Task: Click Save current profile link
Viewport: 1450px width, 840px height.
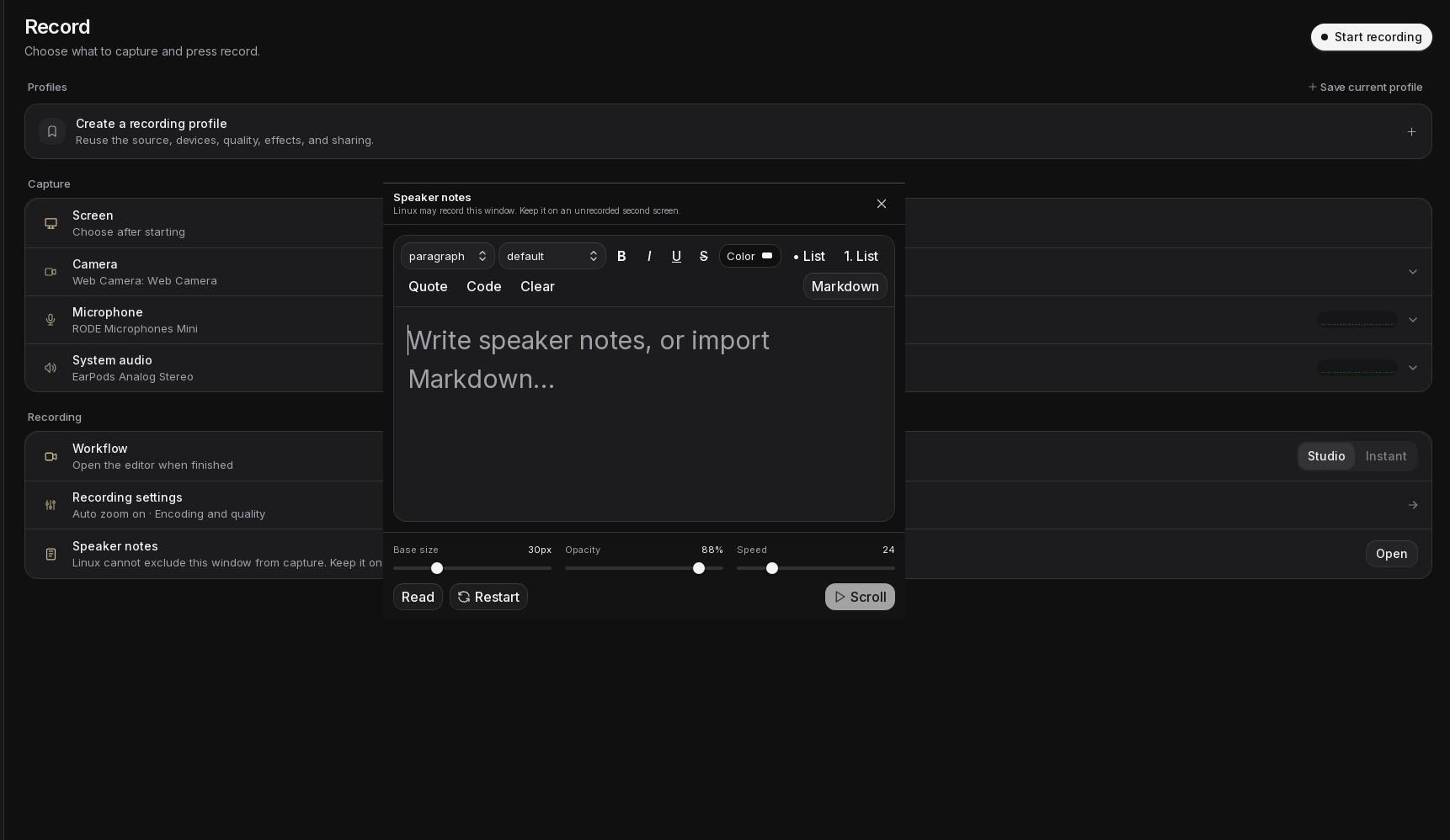Action: point(1365,87)
